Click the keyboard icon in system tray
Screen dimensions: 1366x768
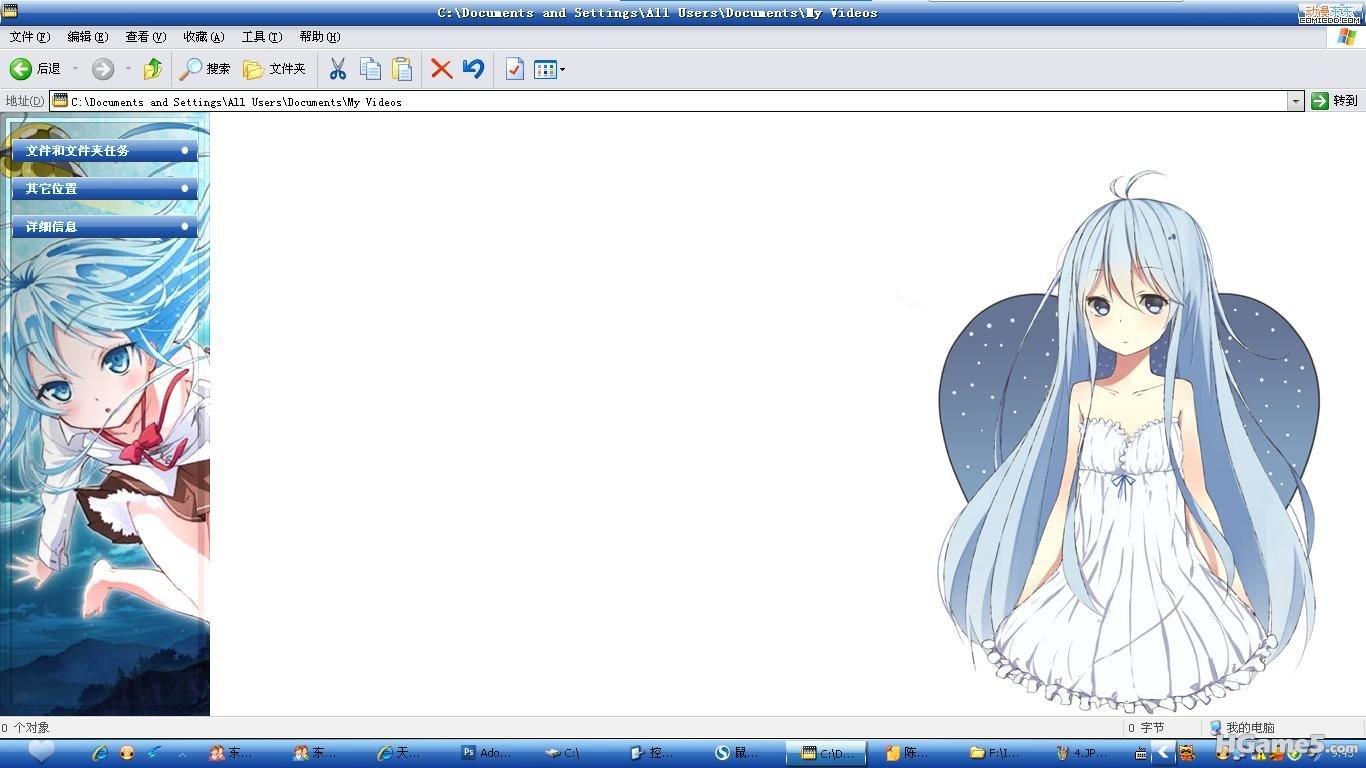[1142, 754]
